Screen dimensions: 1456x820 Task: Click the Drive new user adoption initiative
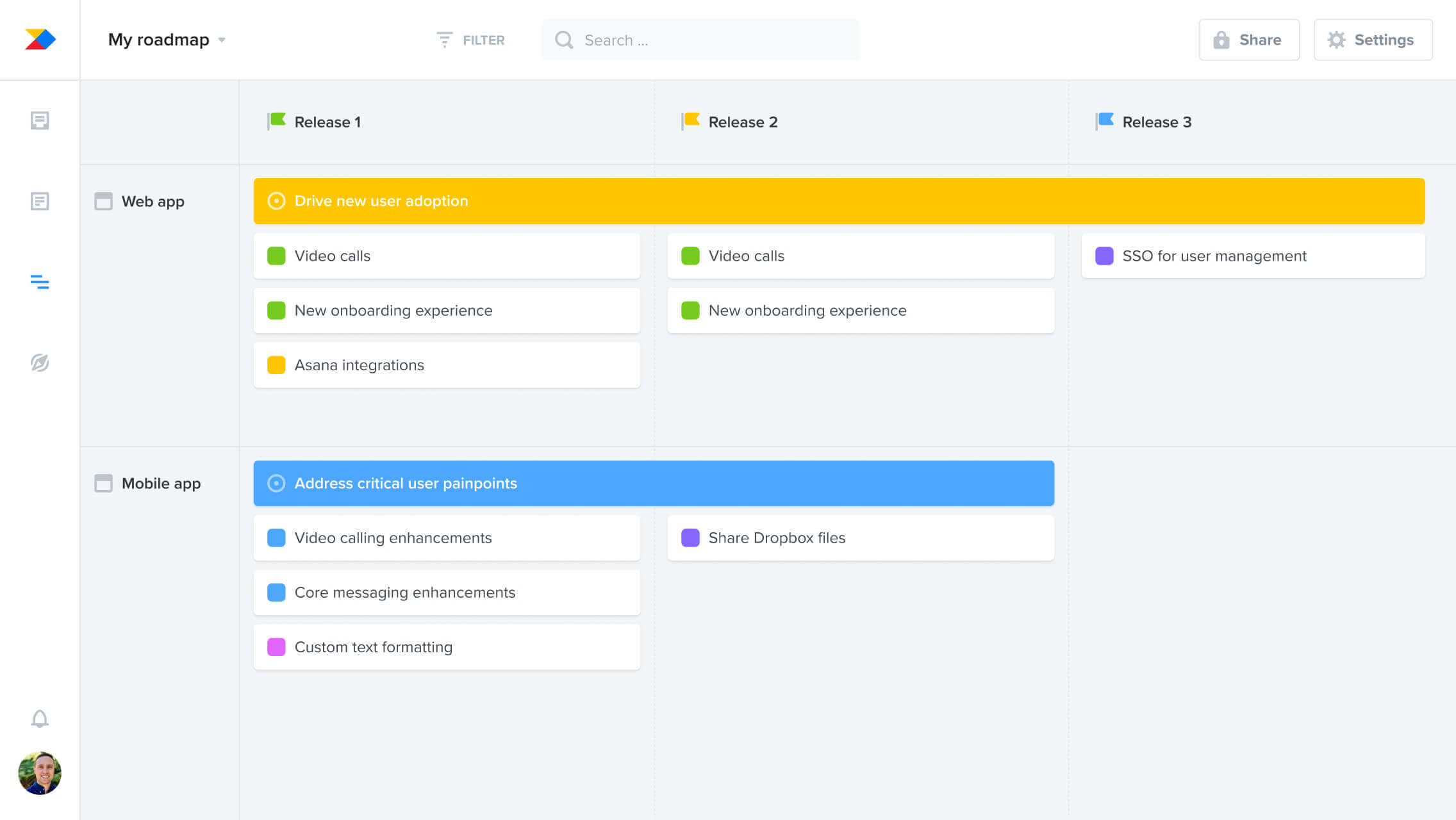pos(839,201)
